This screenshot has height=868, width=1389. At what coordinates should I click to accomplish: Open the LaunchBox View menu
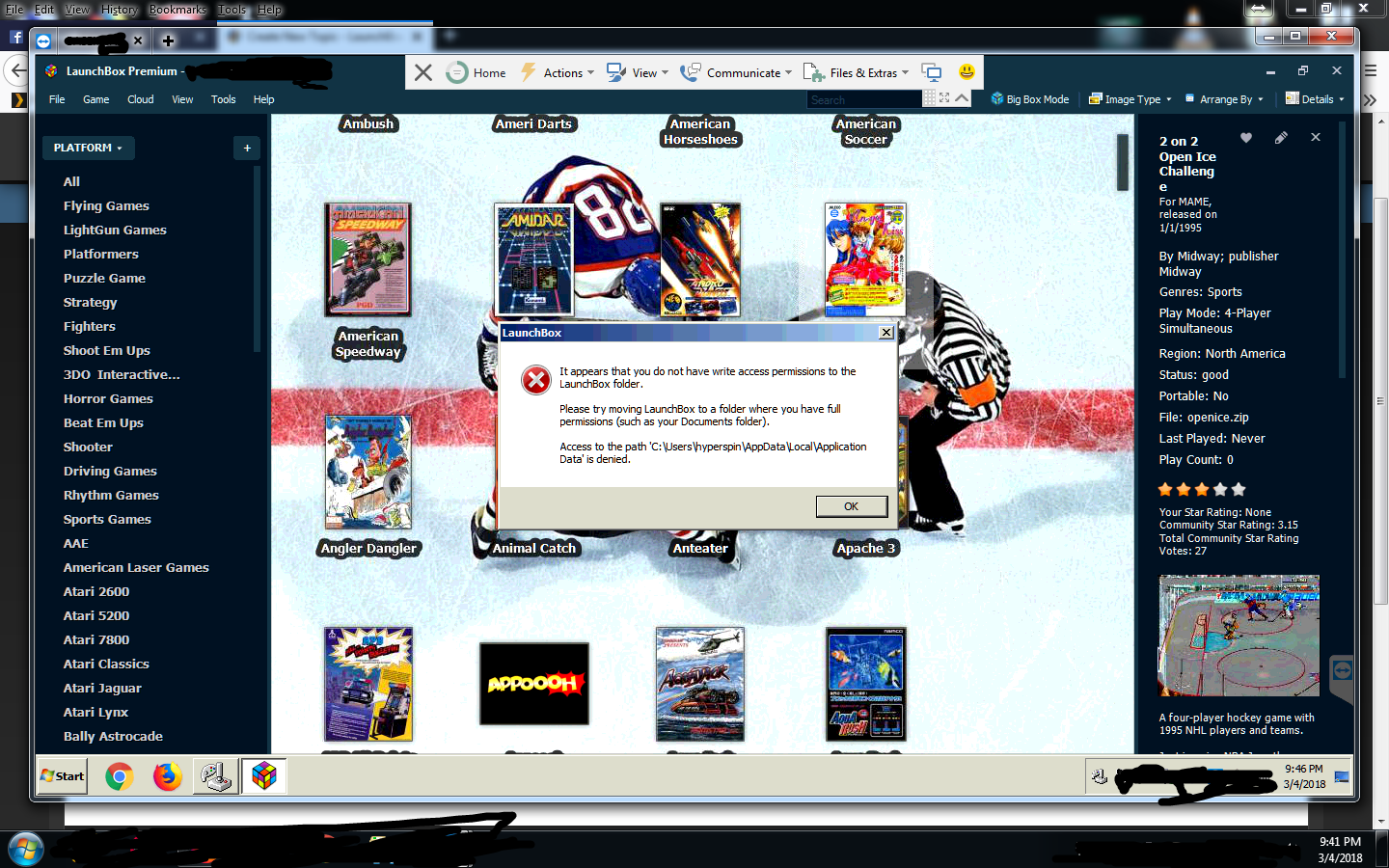click(182, 99)
